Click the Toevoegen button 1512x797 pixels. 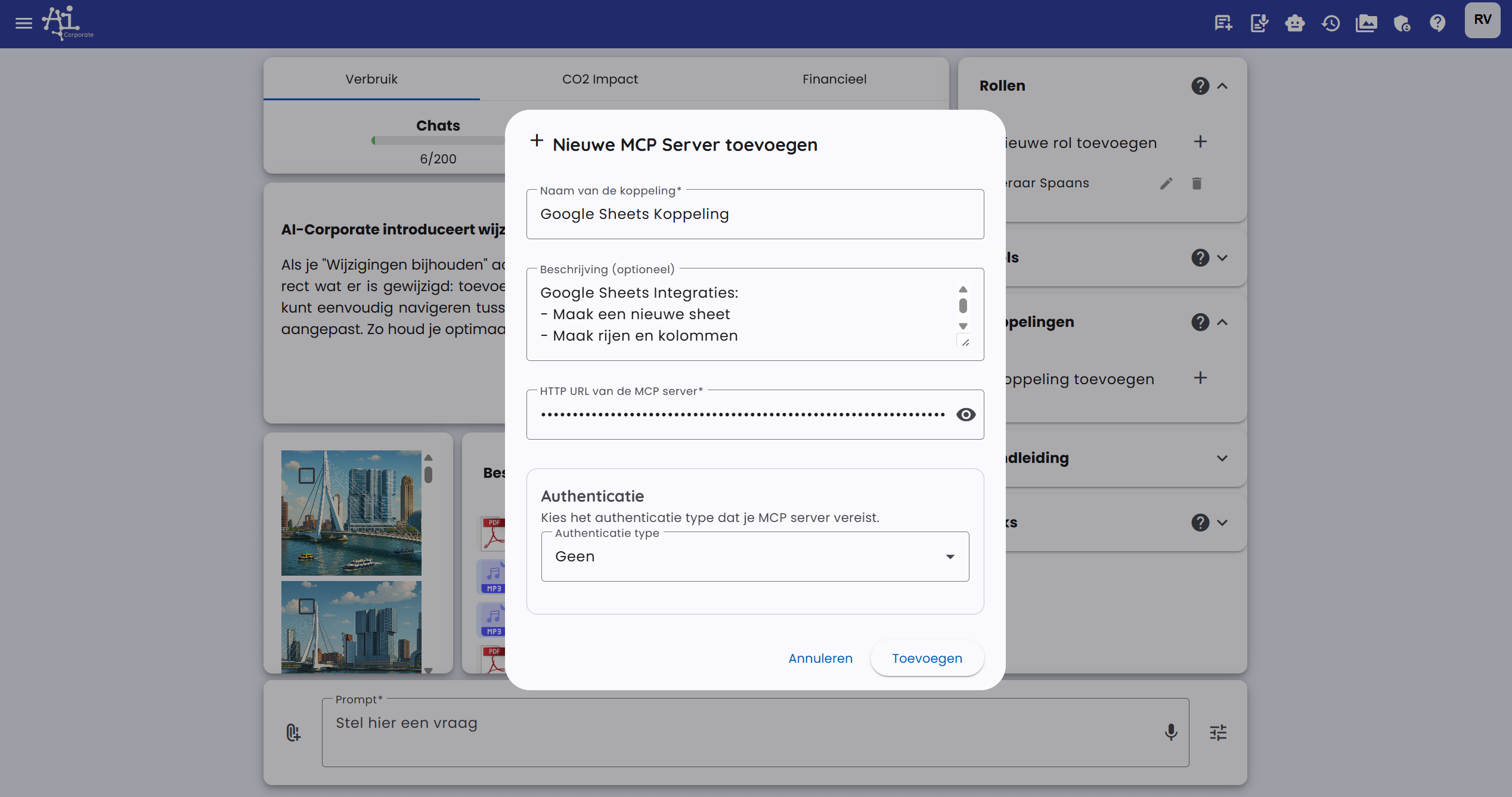coord(927,658)
